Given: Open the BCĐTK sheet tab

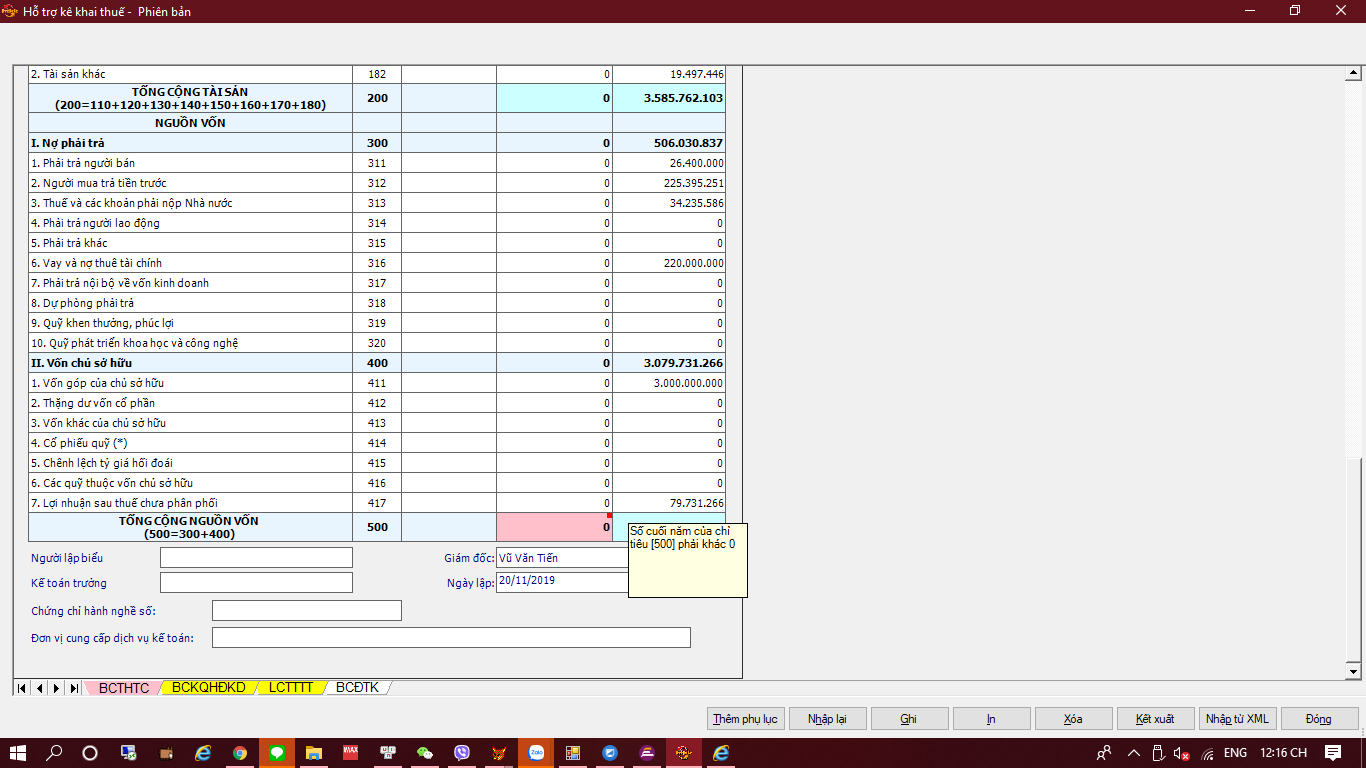Looking at the screenshot, I should pos(357,688).
